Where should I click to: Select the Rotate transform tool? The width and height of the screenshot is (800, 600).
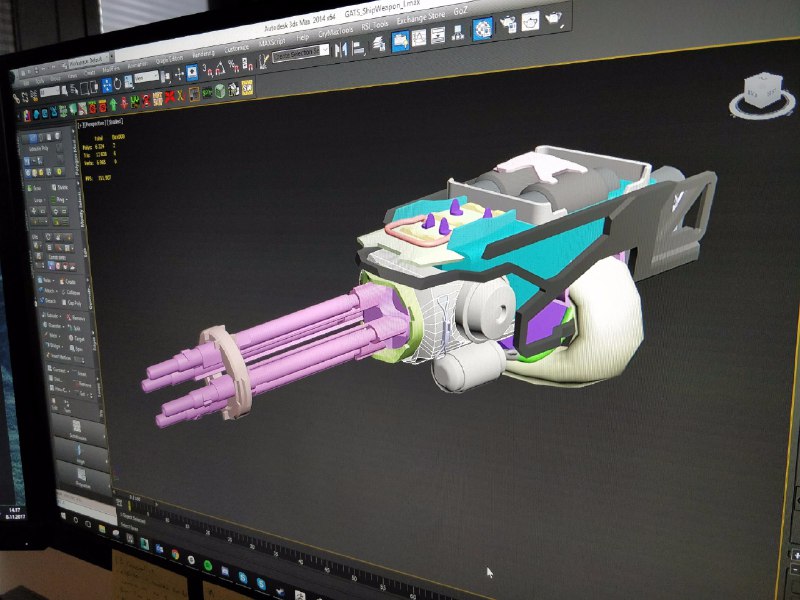[117, 84]
